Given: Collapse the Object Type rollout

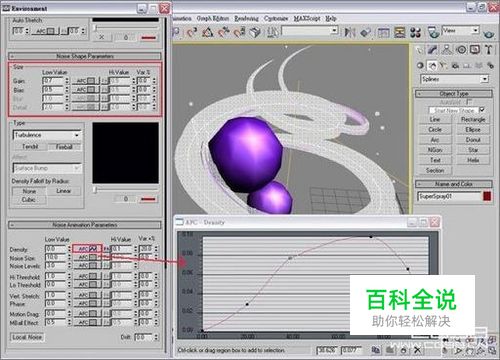Looking at the screenshot, I should (x=454, y=94).
